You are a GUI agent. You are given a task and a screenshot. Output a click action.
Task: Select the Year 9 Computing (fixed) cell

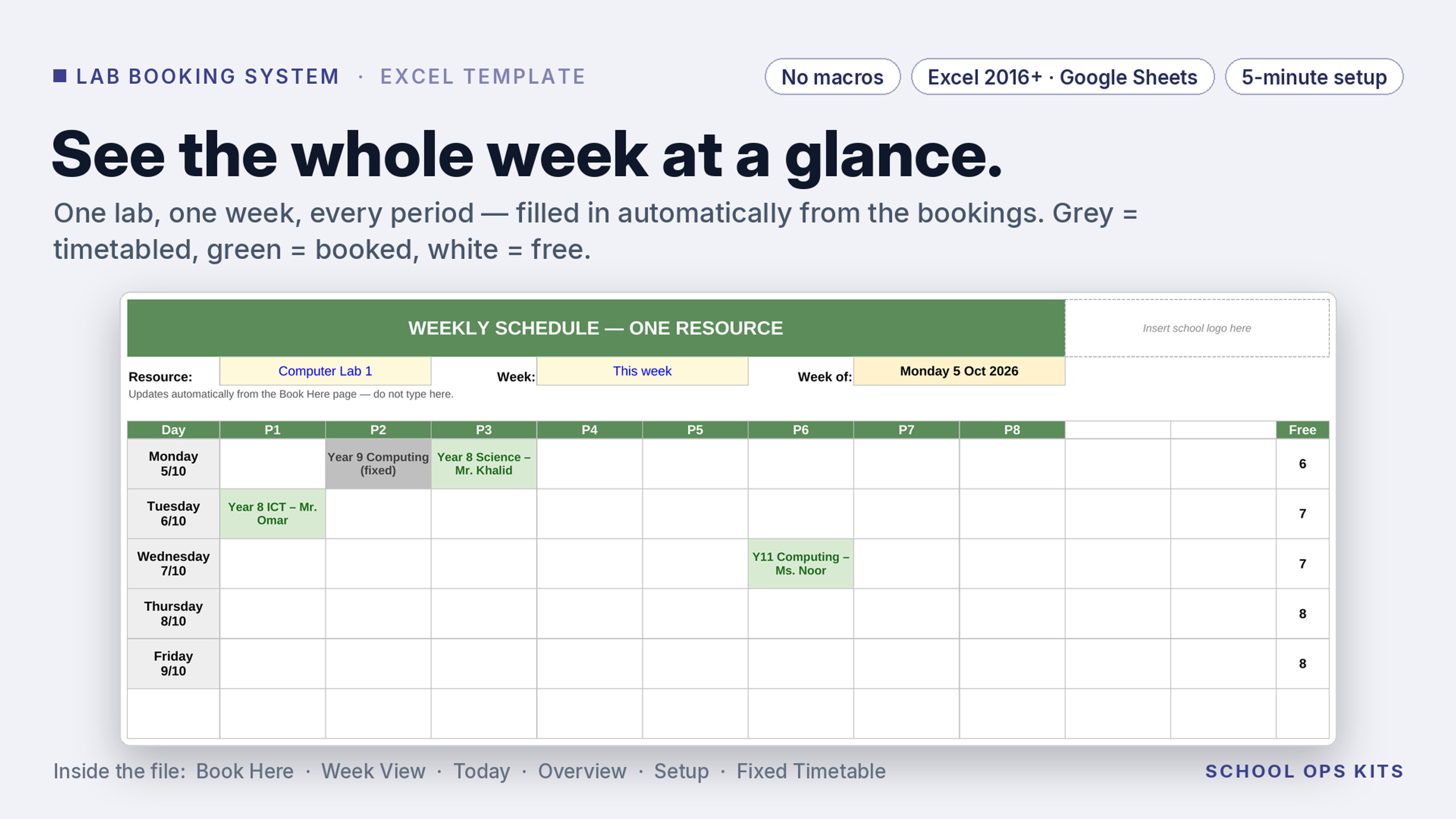point(378,464)
